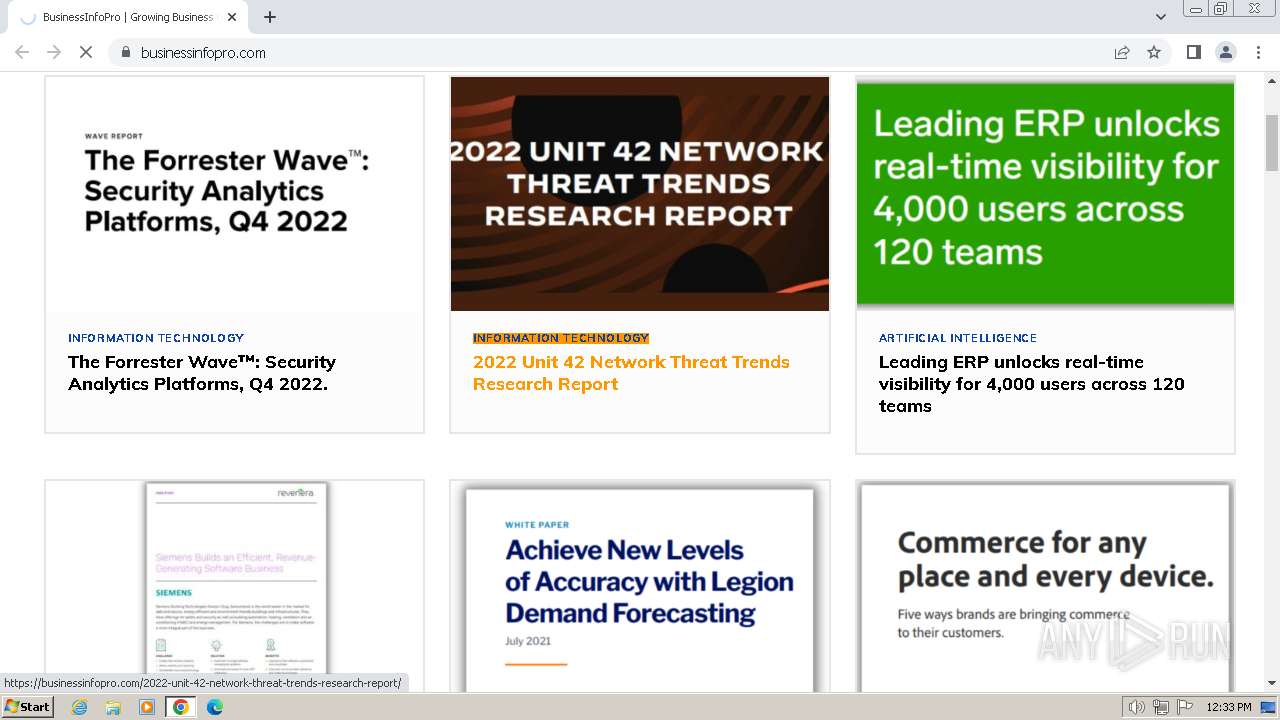The width and height of the screenshot is (1280, 720).
Task: Open Action Center flag icon
Action: (1185, 707)
